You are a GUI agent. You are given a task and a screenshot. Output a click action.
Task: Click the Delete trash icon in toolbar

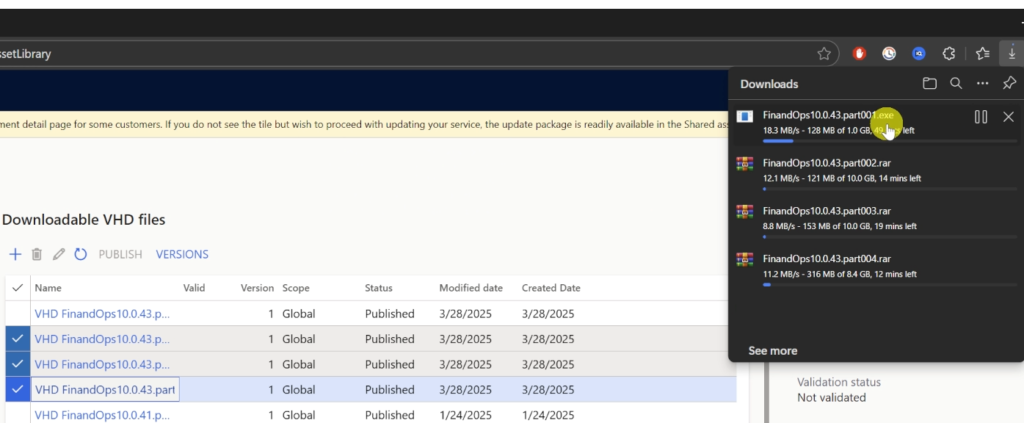point(37,255)
